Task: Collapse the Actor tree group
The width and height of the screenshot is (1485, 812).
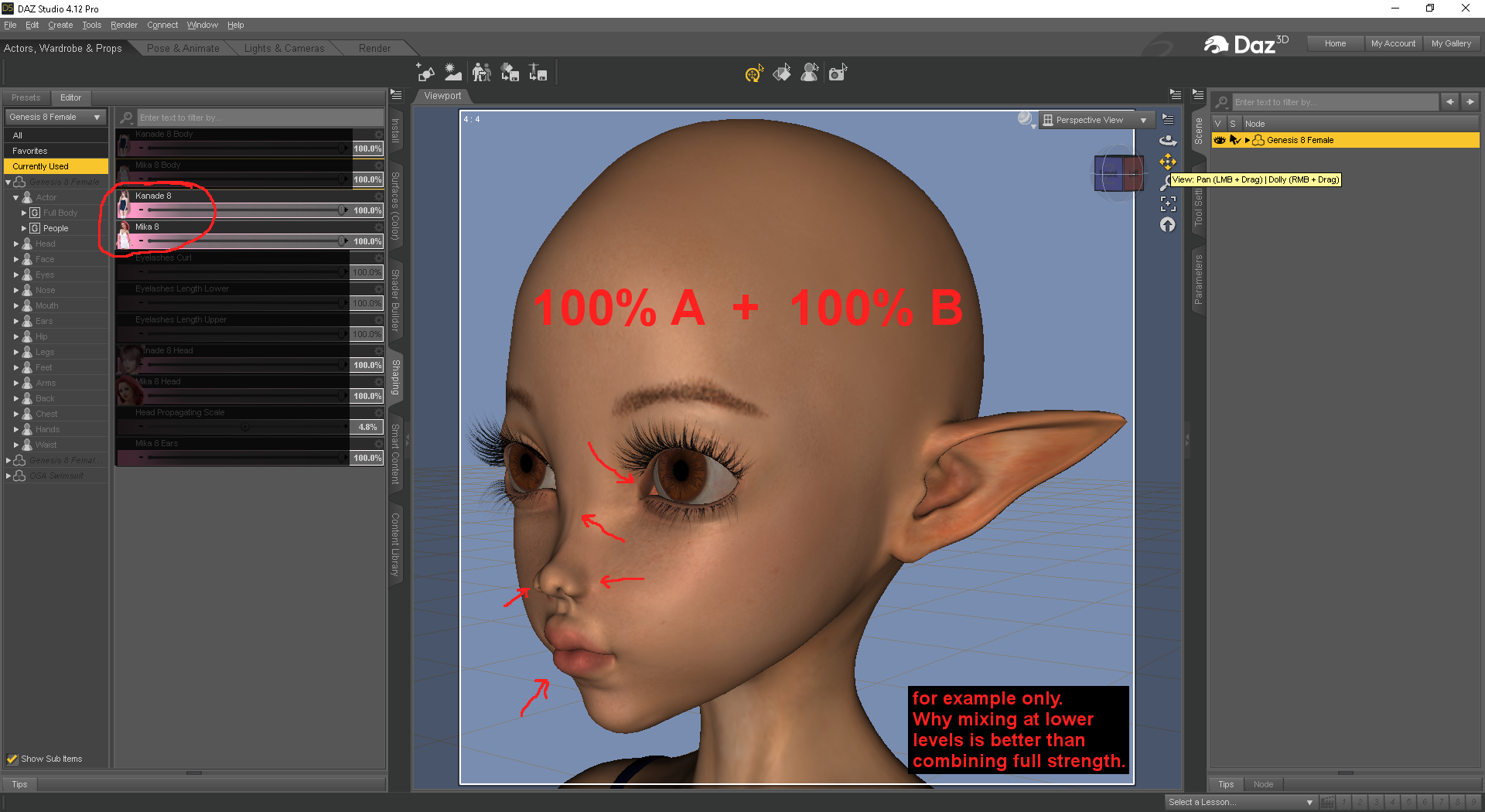Action: point(16,198)
